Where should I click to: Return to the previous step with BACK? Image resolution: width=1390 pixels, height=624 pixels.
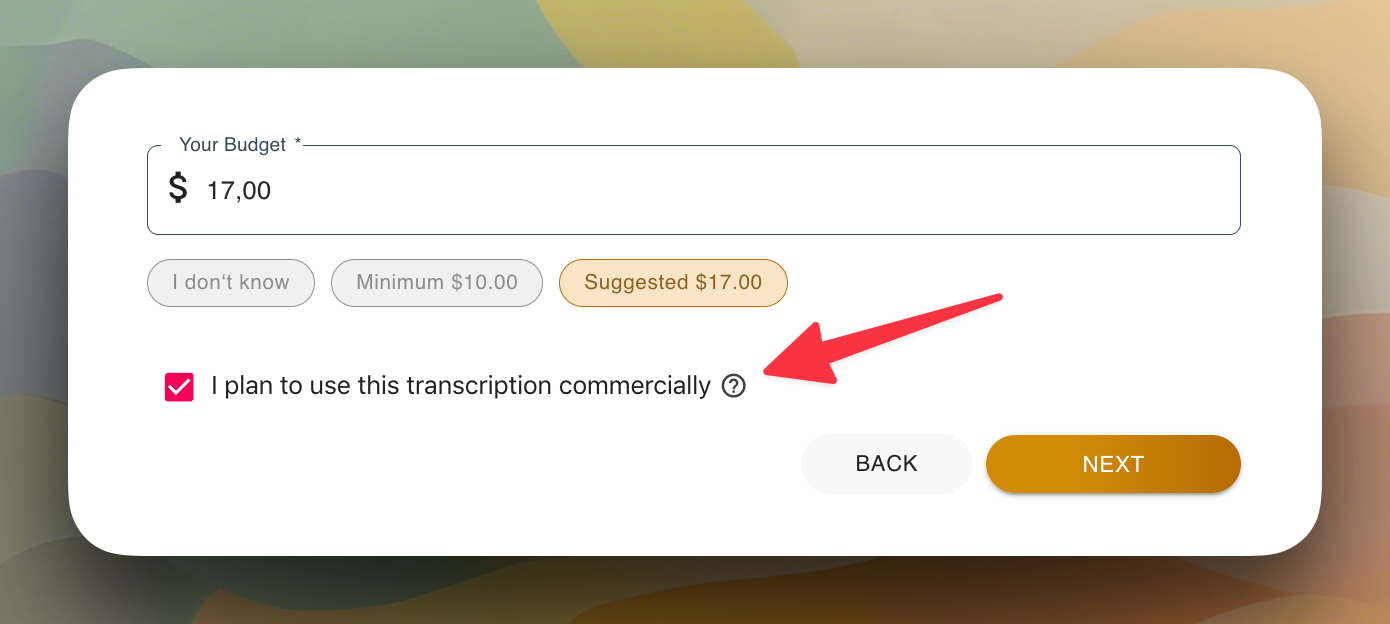pos(886,464)
